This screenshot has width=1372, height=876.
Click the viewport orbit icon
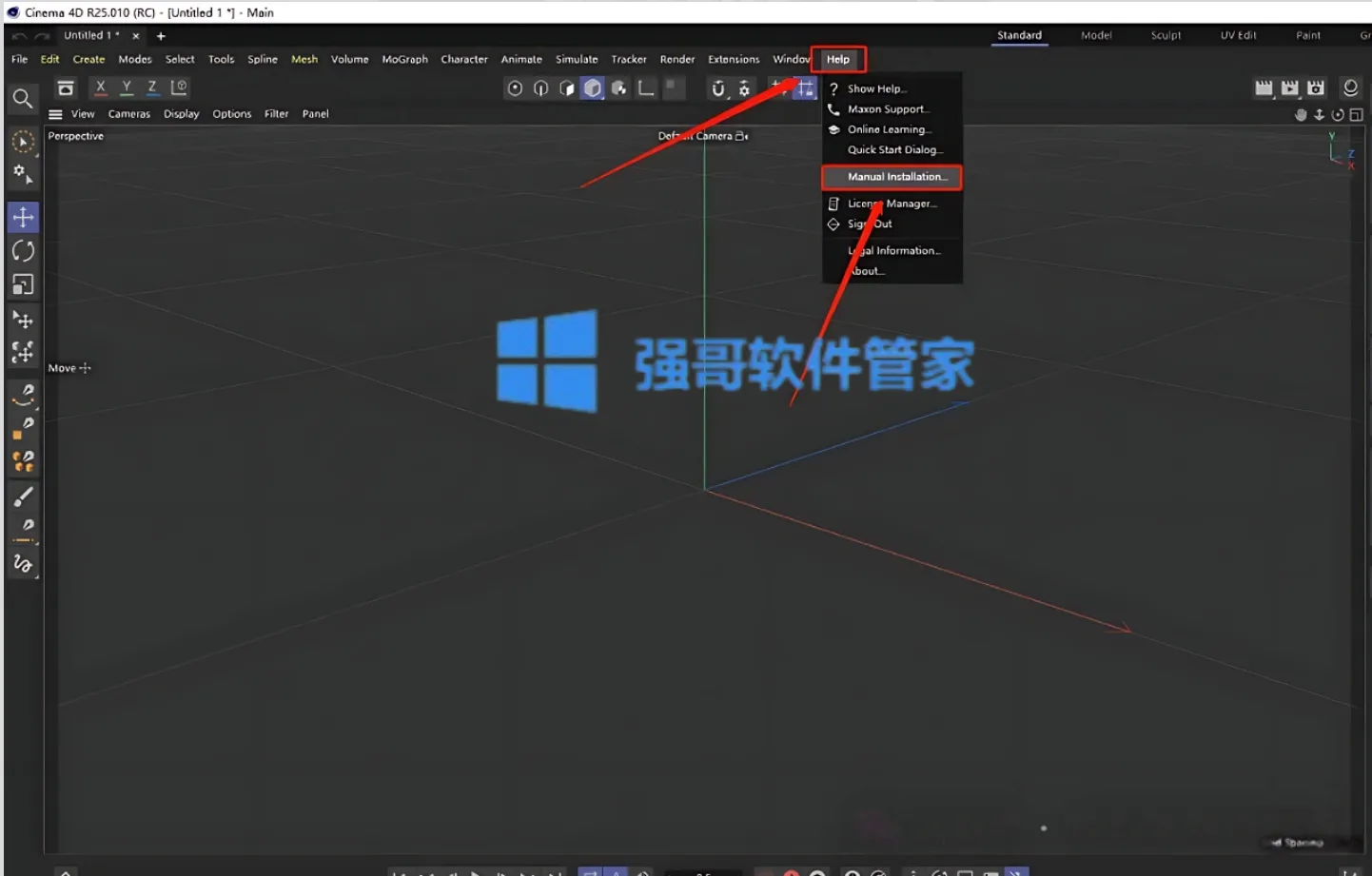coord(1338,115)
